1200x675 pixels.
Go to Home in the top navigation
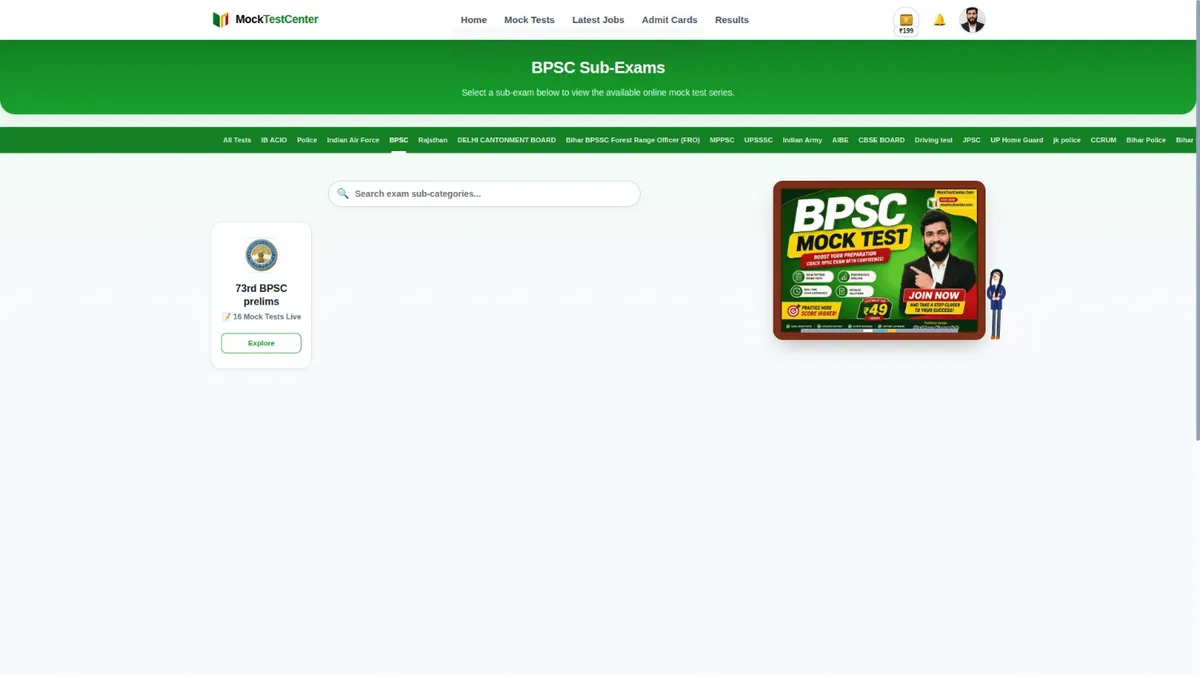point(474,20)
